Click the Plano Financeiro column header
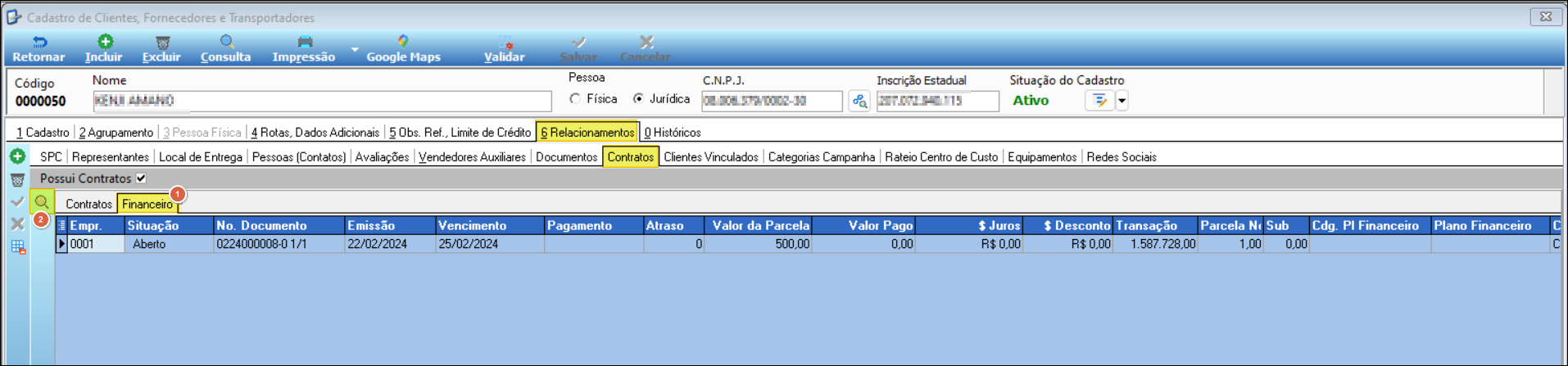This screenshot has height=366, width=1568. click(x=1490, y=225)
